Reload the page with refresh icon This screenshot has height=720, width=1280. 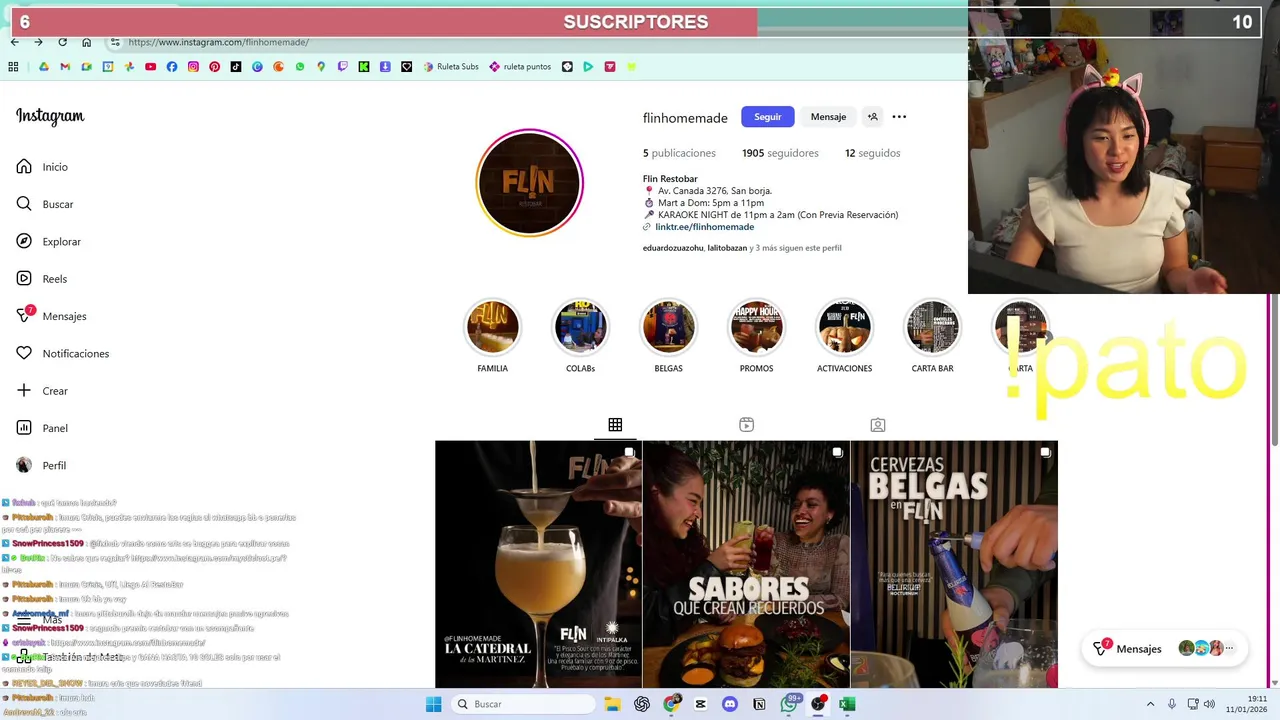coord(62,42)
